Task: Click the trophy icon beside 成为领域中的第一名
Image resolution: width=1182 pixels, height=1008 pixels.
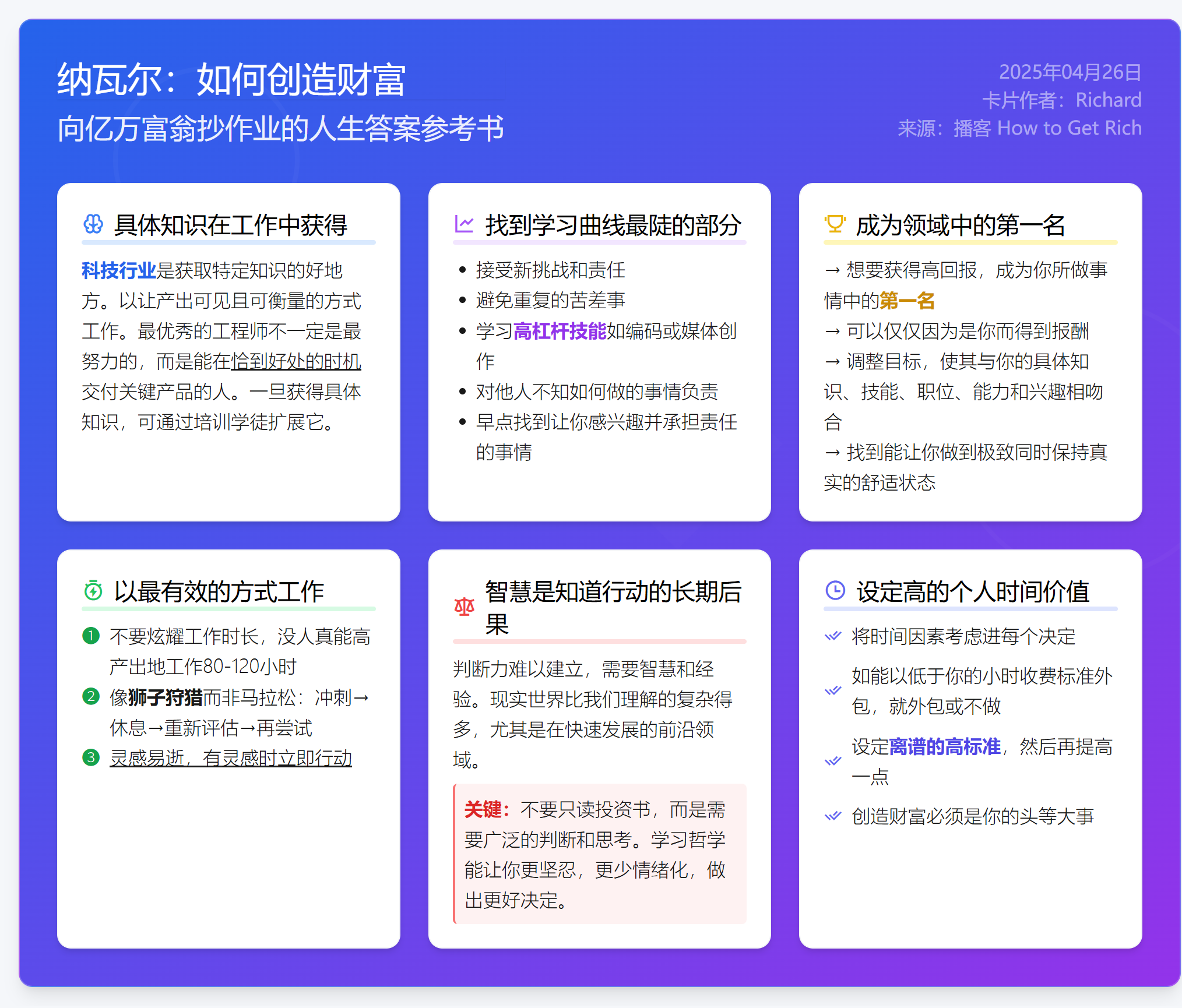Action: [x=835, y=224]
